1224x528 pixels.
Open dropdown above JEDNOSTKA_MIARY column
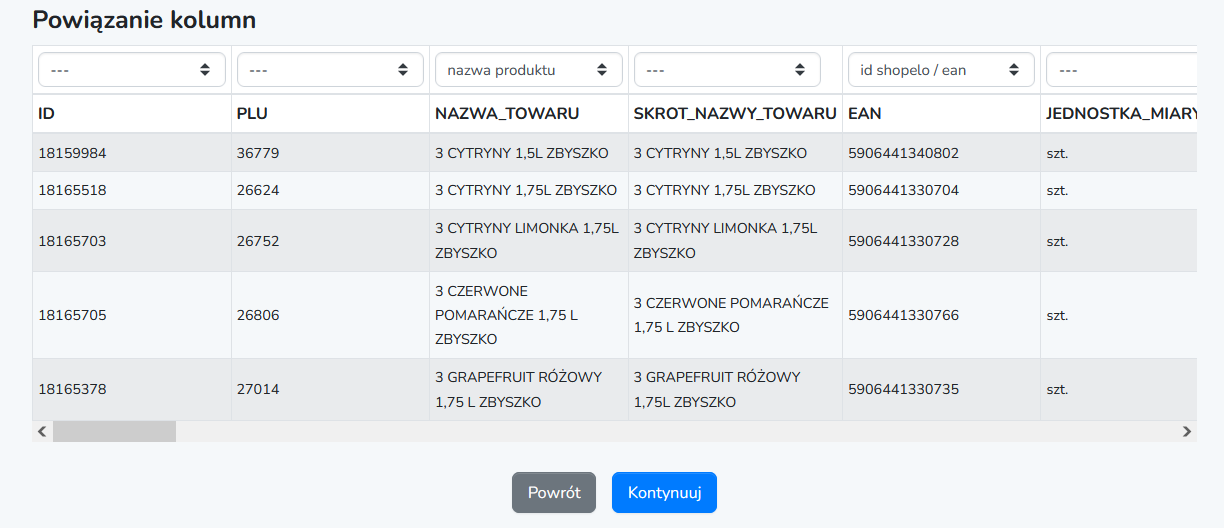click(x=1120, y=70)
